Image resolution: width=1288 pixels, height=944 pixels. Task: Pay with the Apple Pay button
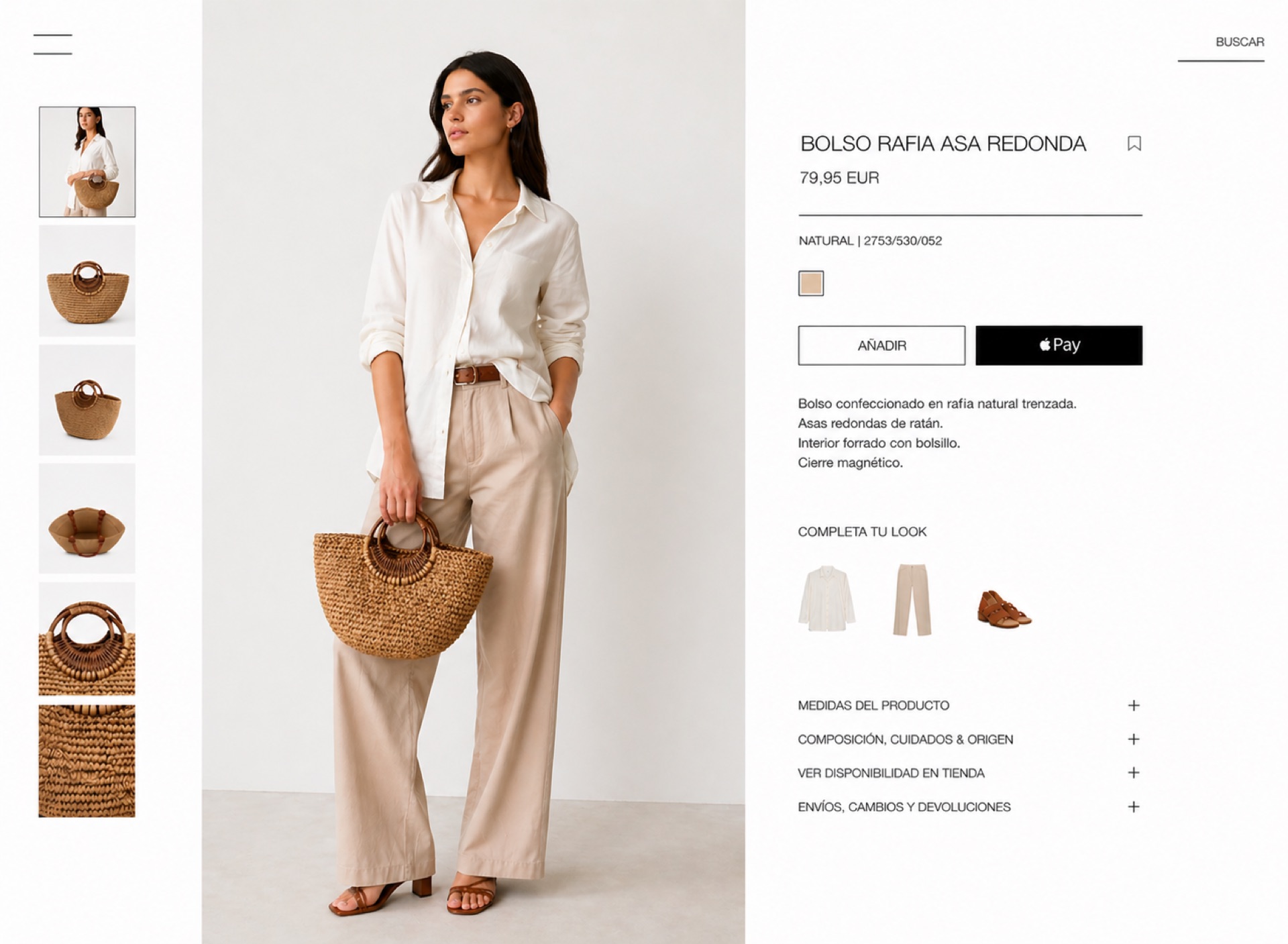coord(1059,346)
